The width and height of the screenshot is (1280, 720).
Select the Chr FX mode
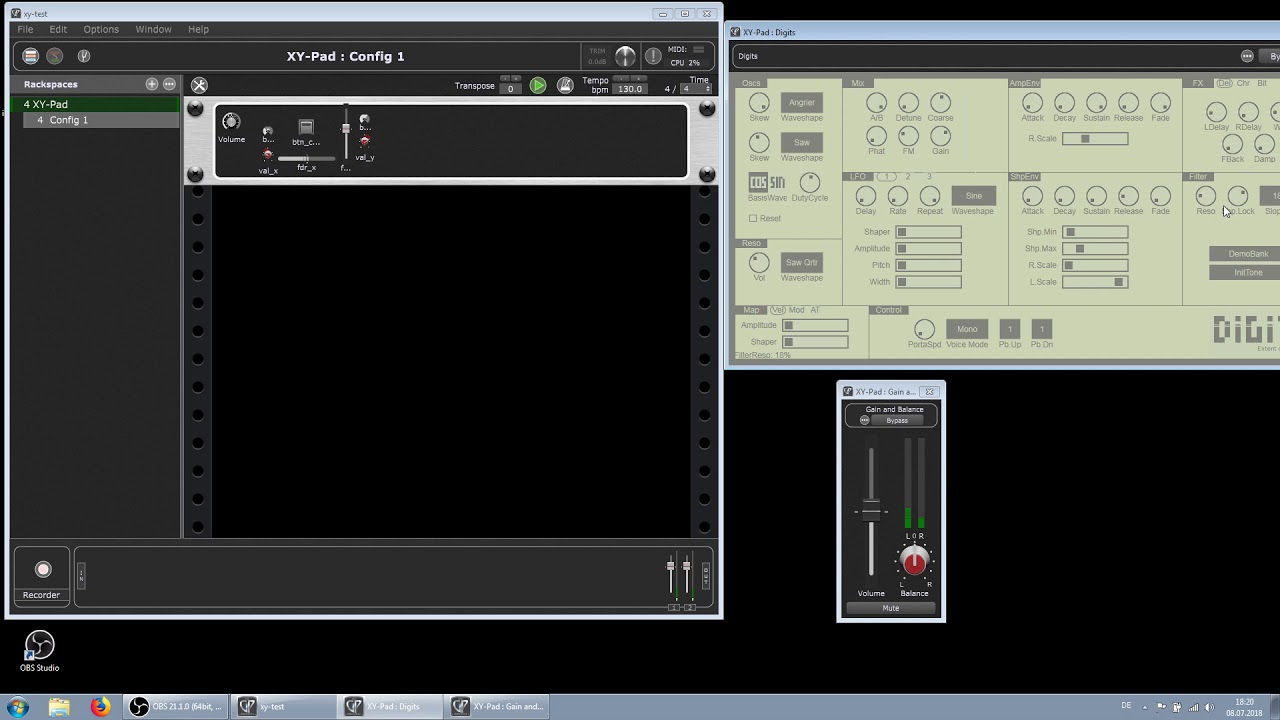tap(1244, 83)
